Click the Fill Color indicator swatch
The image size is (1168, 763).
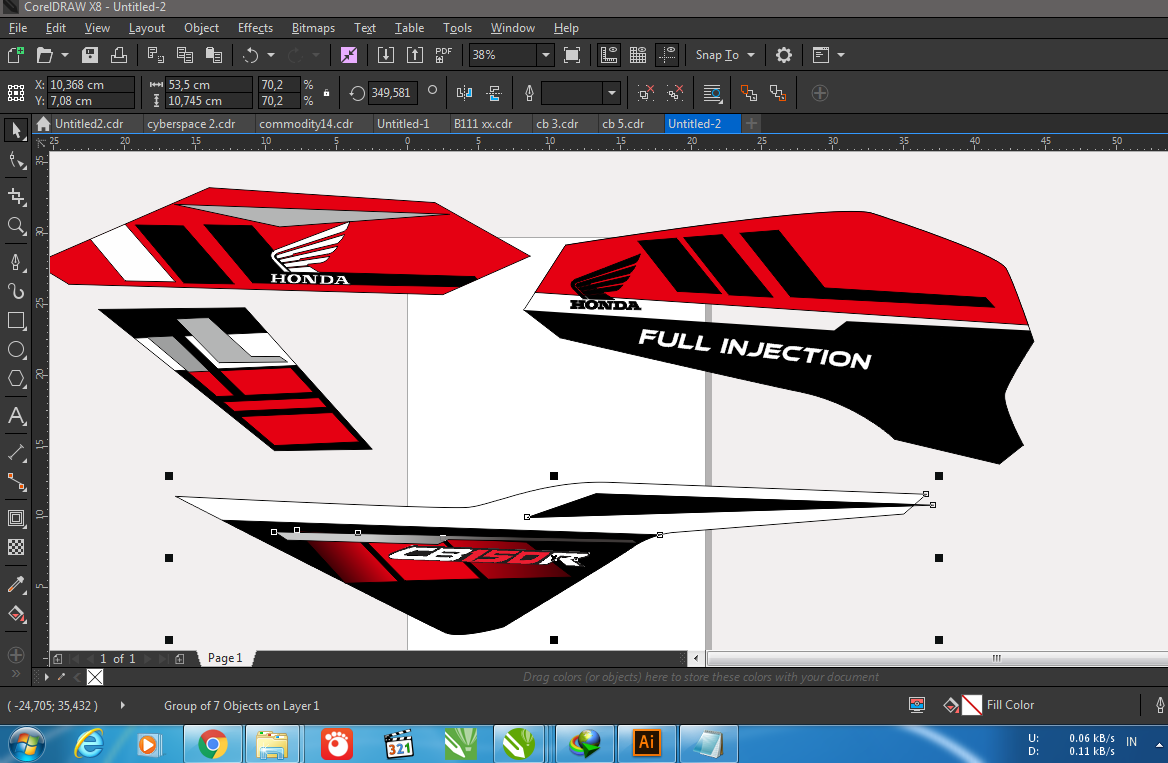[971, 705]
